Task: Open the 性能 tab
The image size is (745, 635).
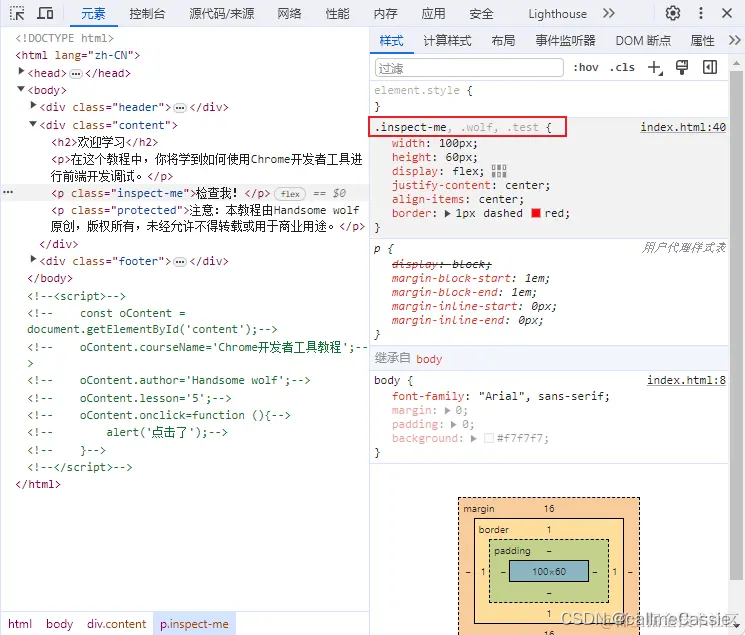Action: pyautogui.click(x=337, y=14)
